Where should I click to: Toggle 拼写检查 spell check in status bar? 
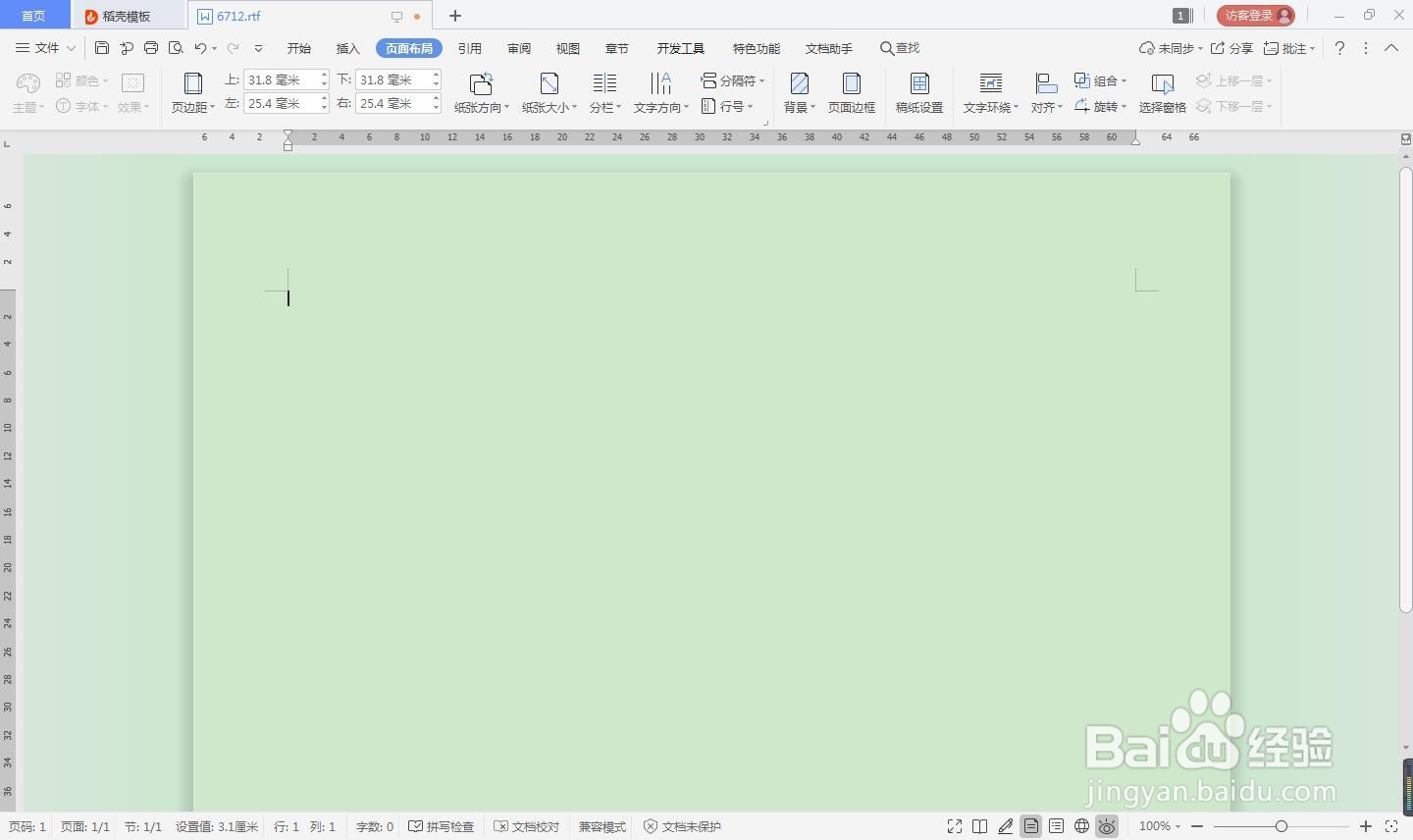click(x=442, y=826)
